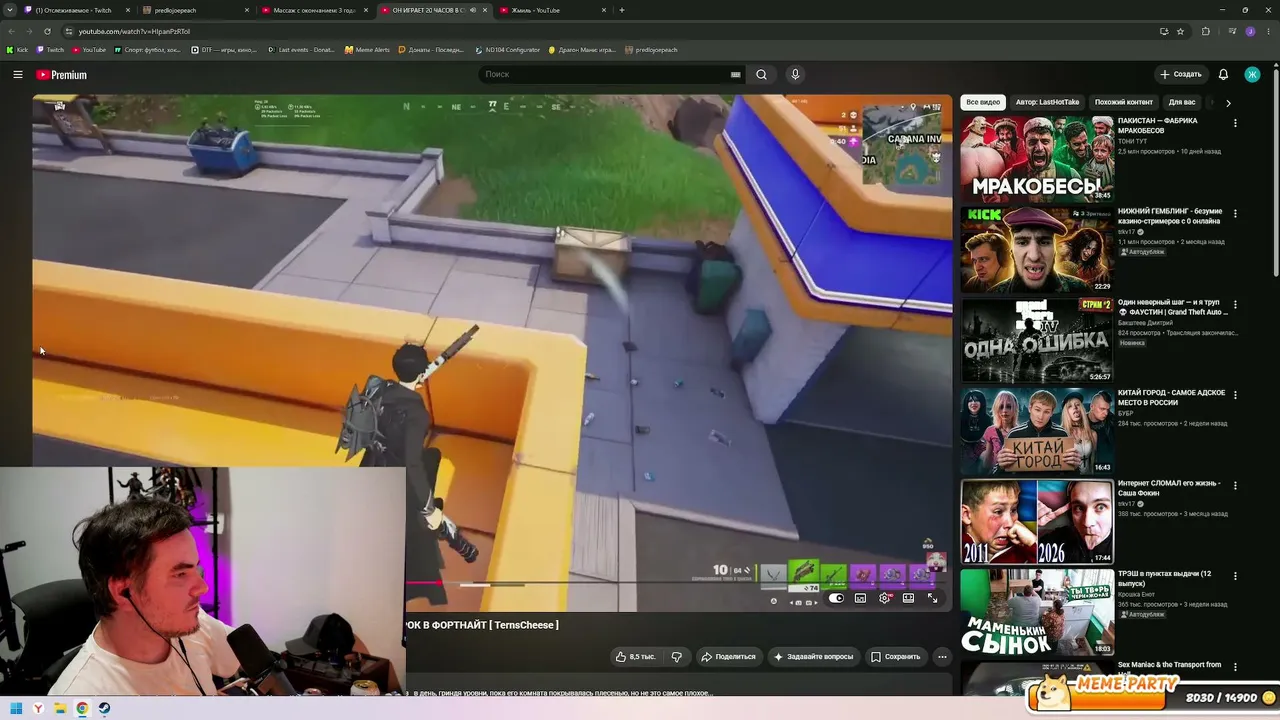Click Поделиться share button
This screenshot has width=1280, height=720.
click(x=728, y=657)
